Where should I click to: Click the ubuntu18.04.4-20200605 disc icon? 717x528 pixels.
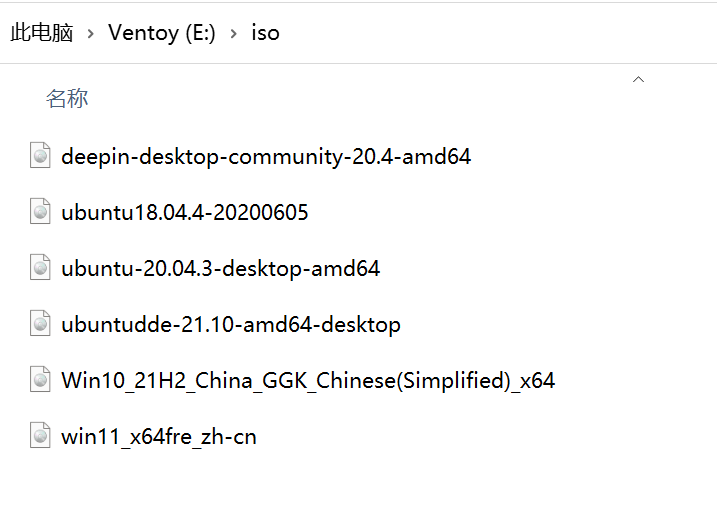point(40,211)
